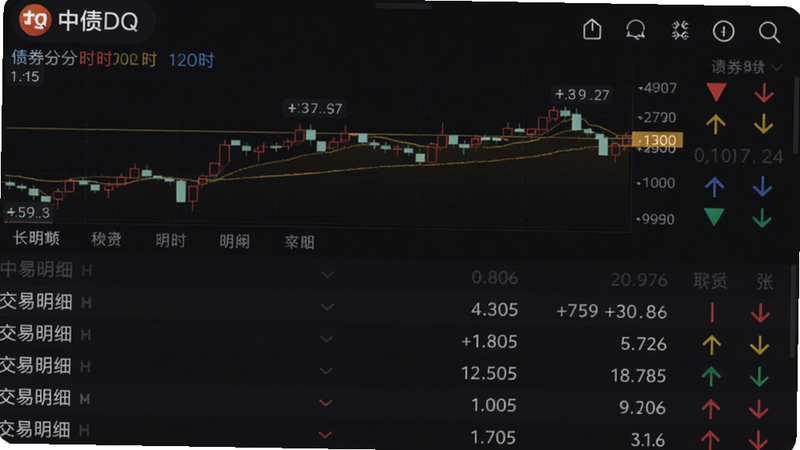Viewport: 800px width, 450px height.
Task: Click the 张 column header
Action: [x=764, y=281]
